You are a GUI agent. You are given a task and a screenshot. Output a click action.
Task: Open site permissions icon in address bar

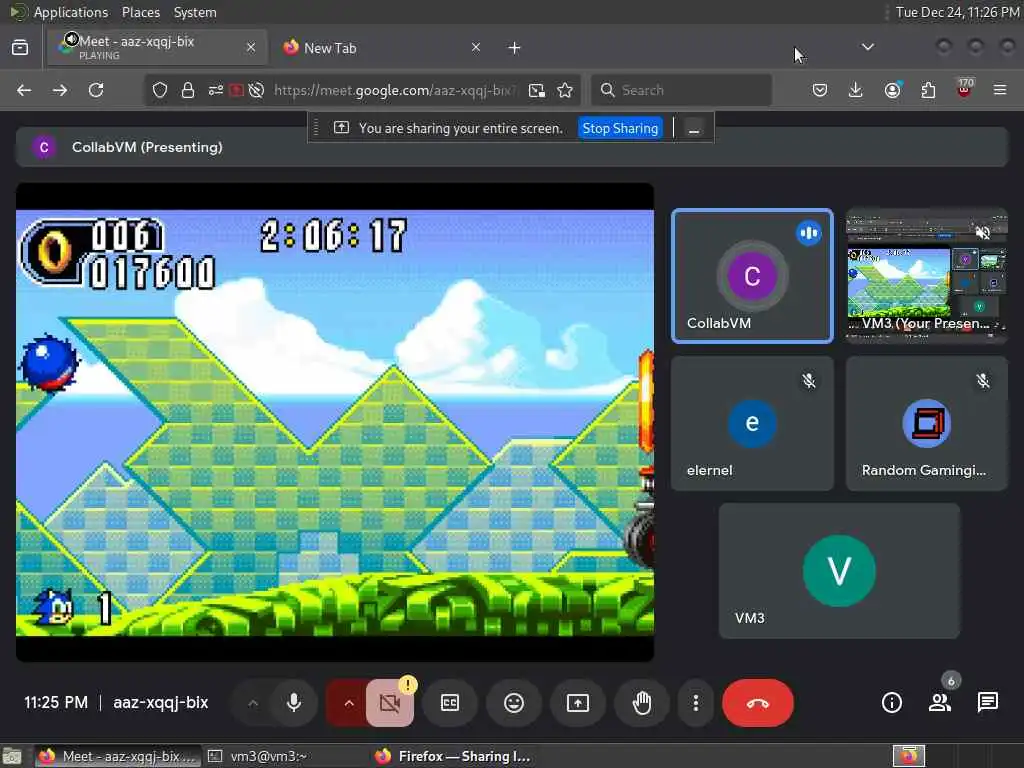pos(216,90)
